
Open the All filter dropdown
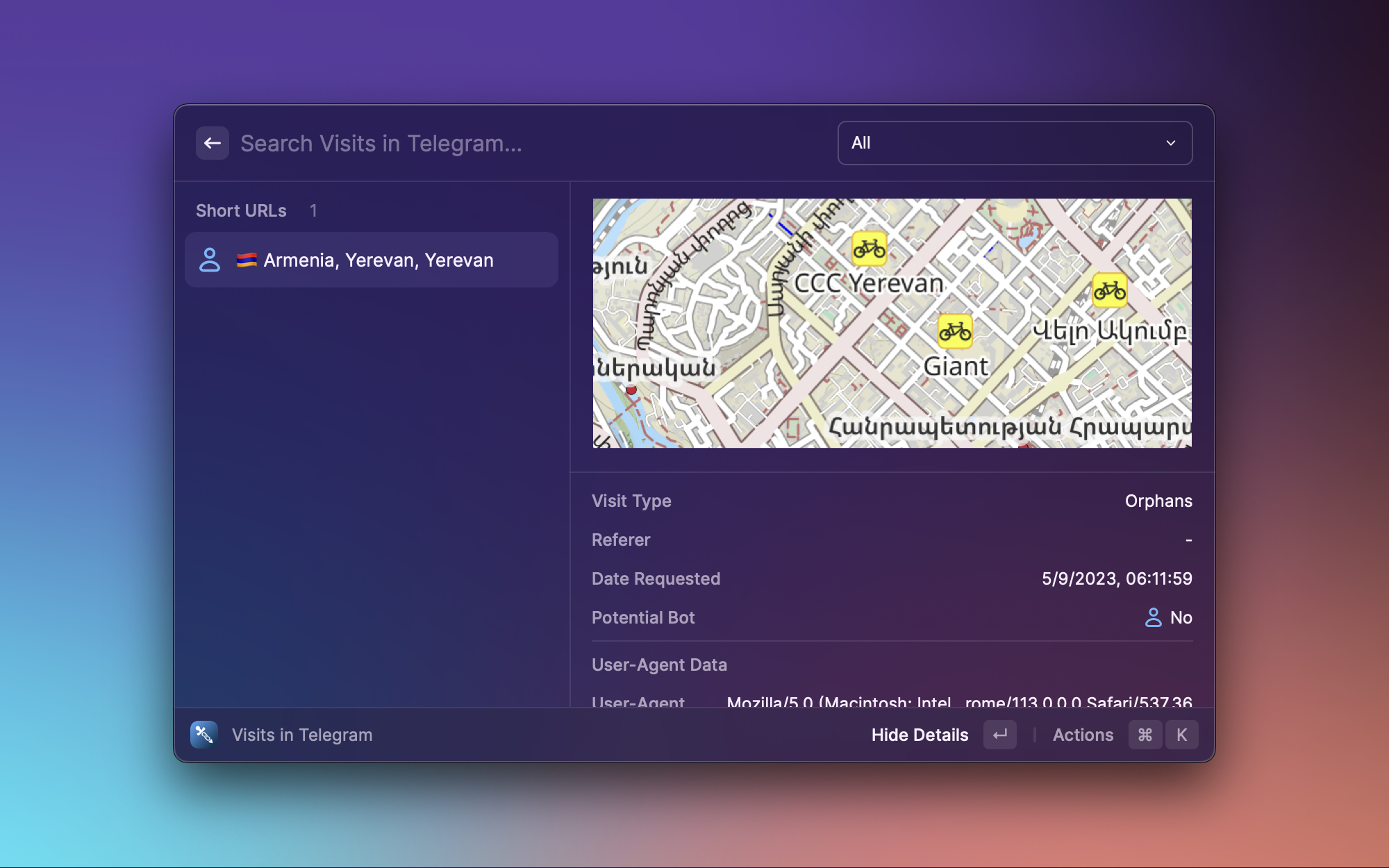[x=1014, y=143]
